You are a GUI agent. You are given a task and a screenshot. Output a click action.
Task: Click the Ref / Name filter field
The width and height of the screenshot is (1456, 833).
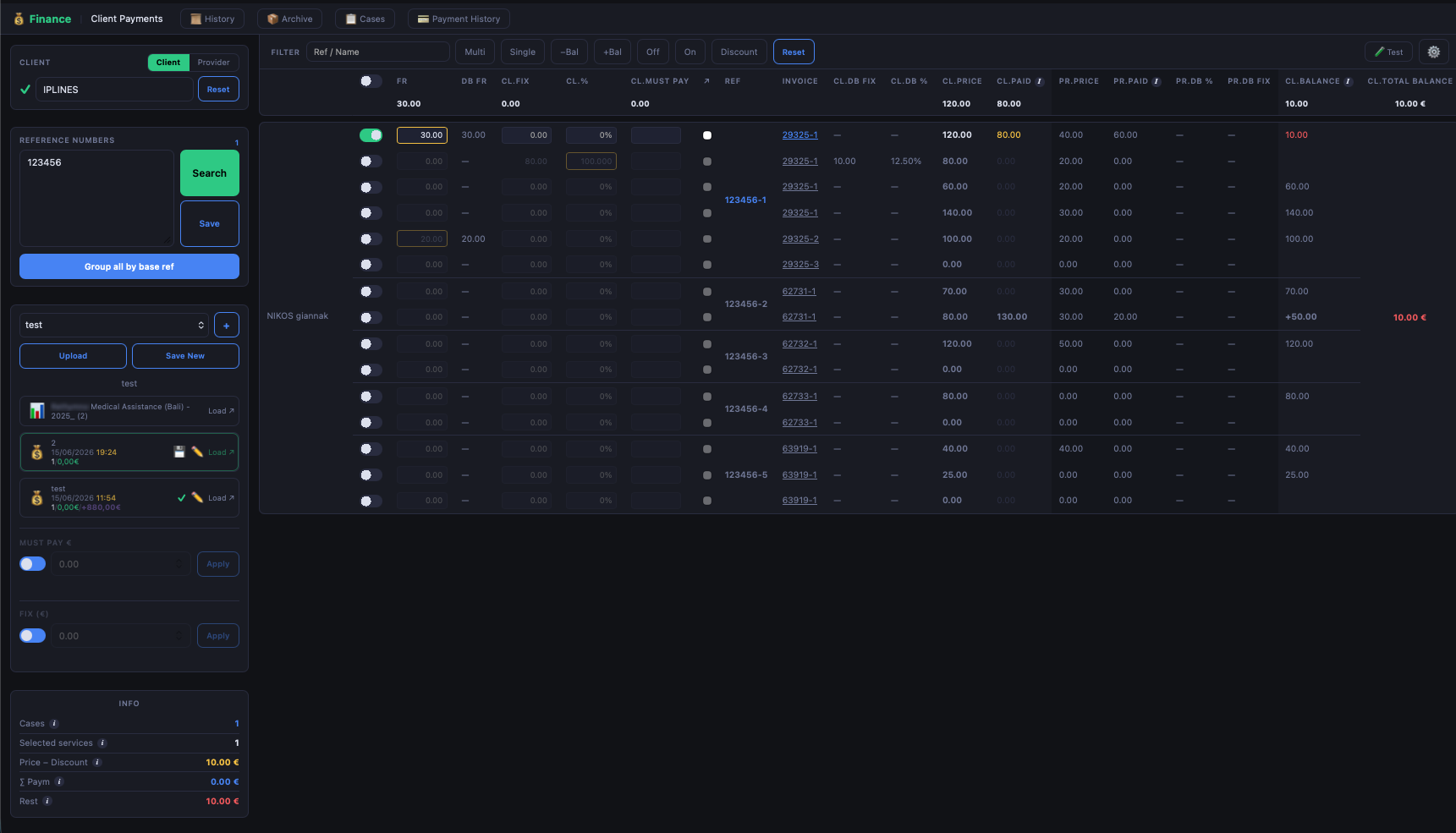pyautogui.click(x=378, y=52)
